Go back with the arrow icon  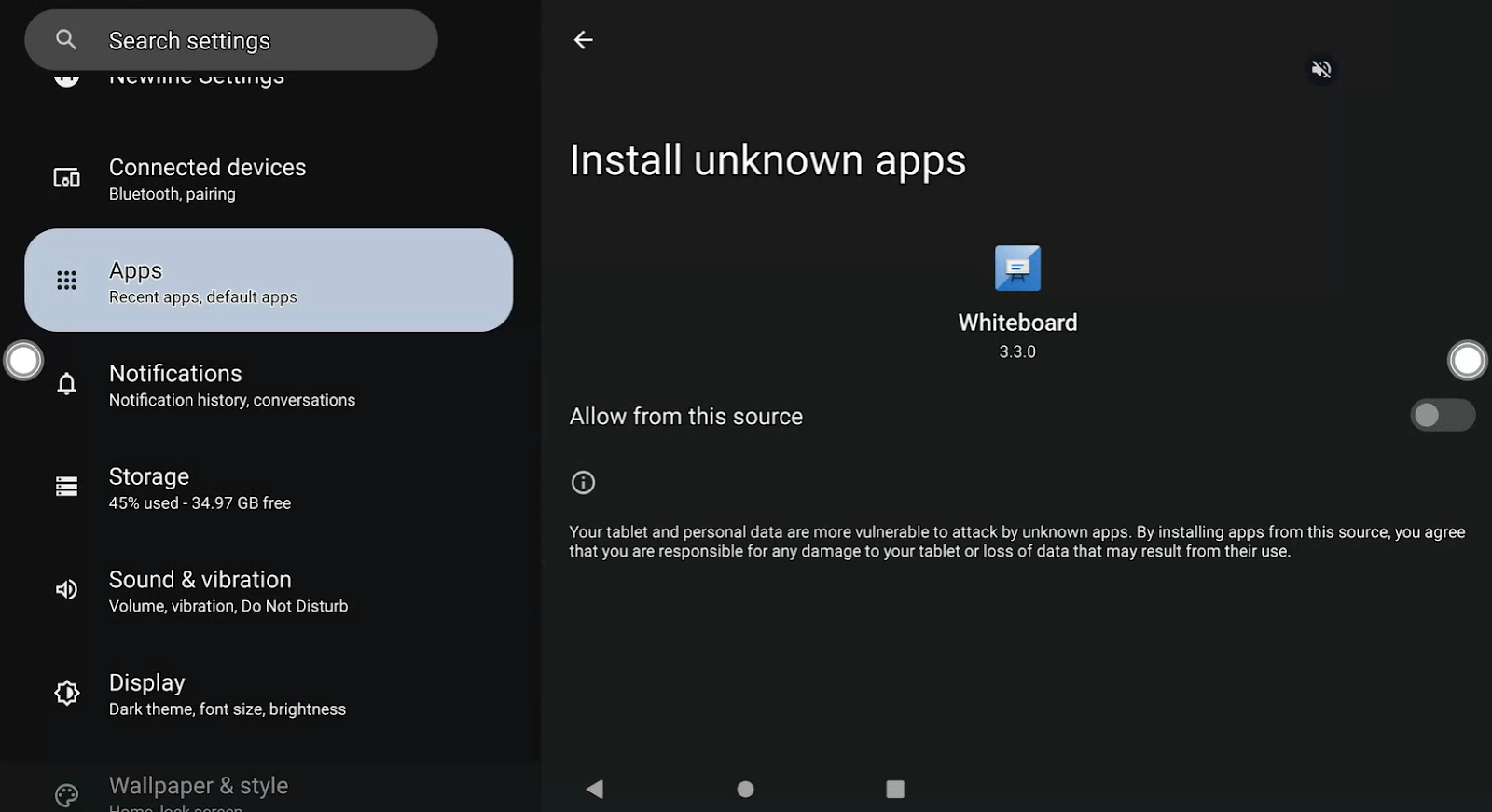tap(583, 40)
